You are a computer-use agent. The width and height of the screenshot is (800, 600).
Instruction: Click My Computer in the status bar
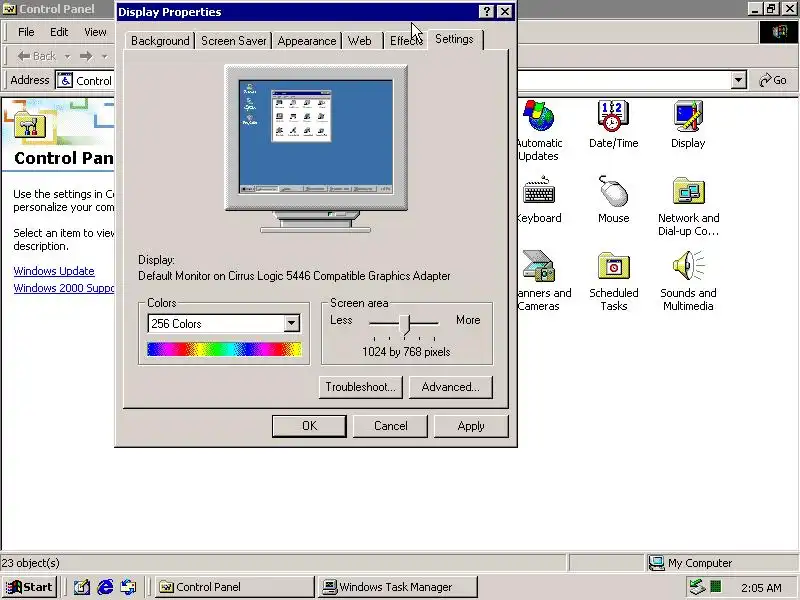pos(690,563)
